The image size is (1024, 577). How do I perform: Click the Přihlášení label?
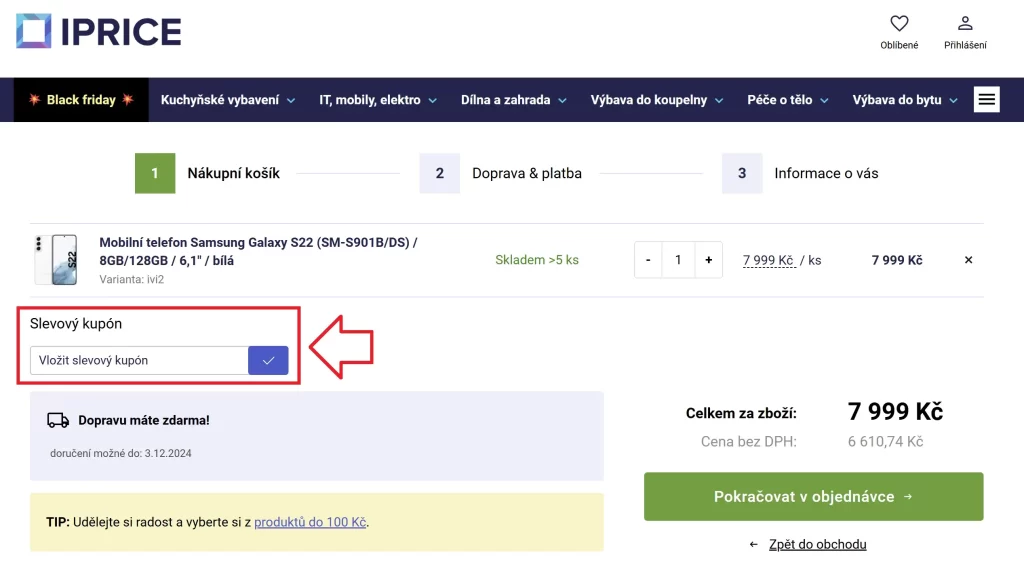pos(965,45)
